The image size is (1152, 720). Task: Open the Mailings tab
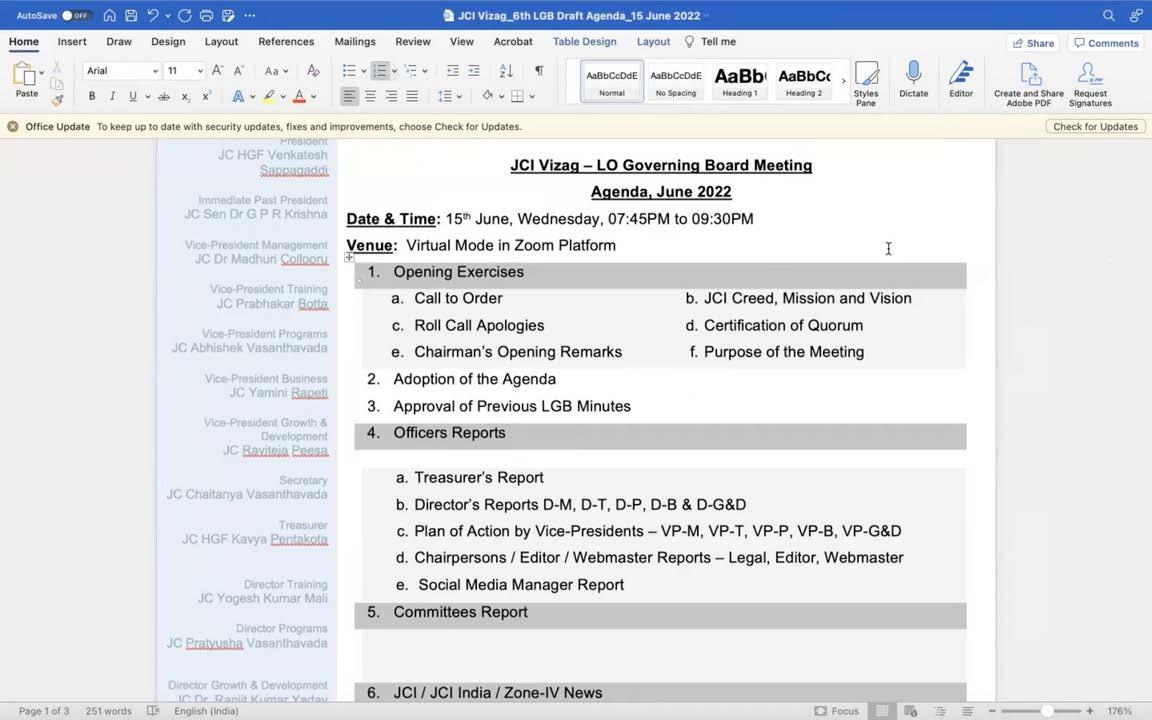[355, 42]
